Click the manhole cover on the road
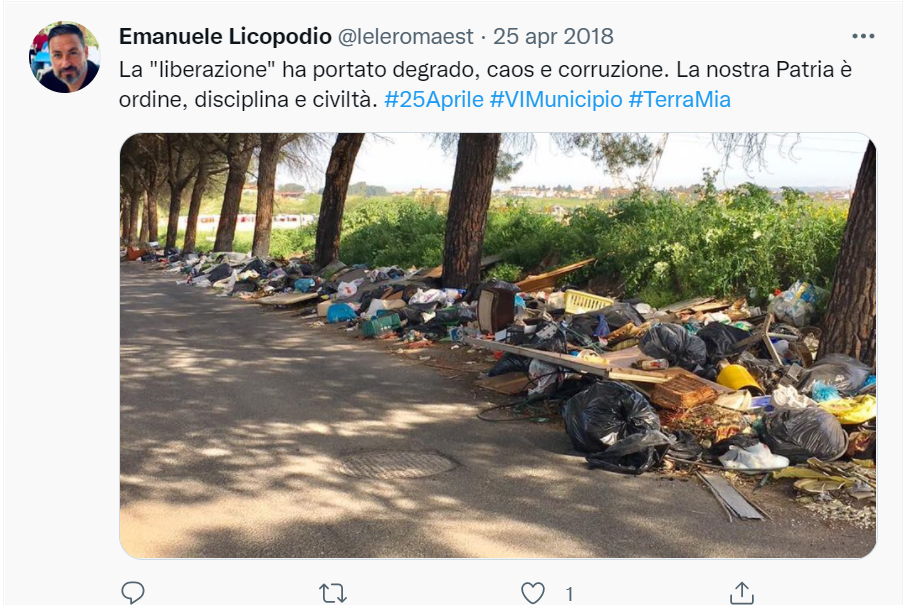This screenshot has height=605, width=905. (x=397, y=464)
